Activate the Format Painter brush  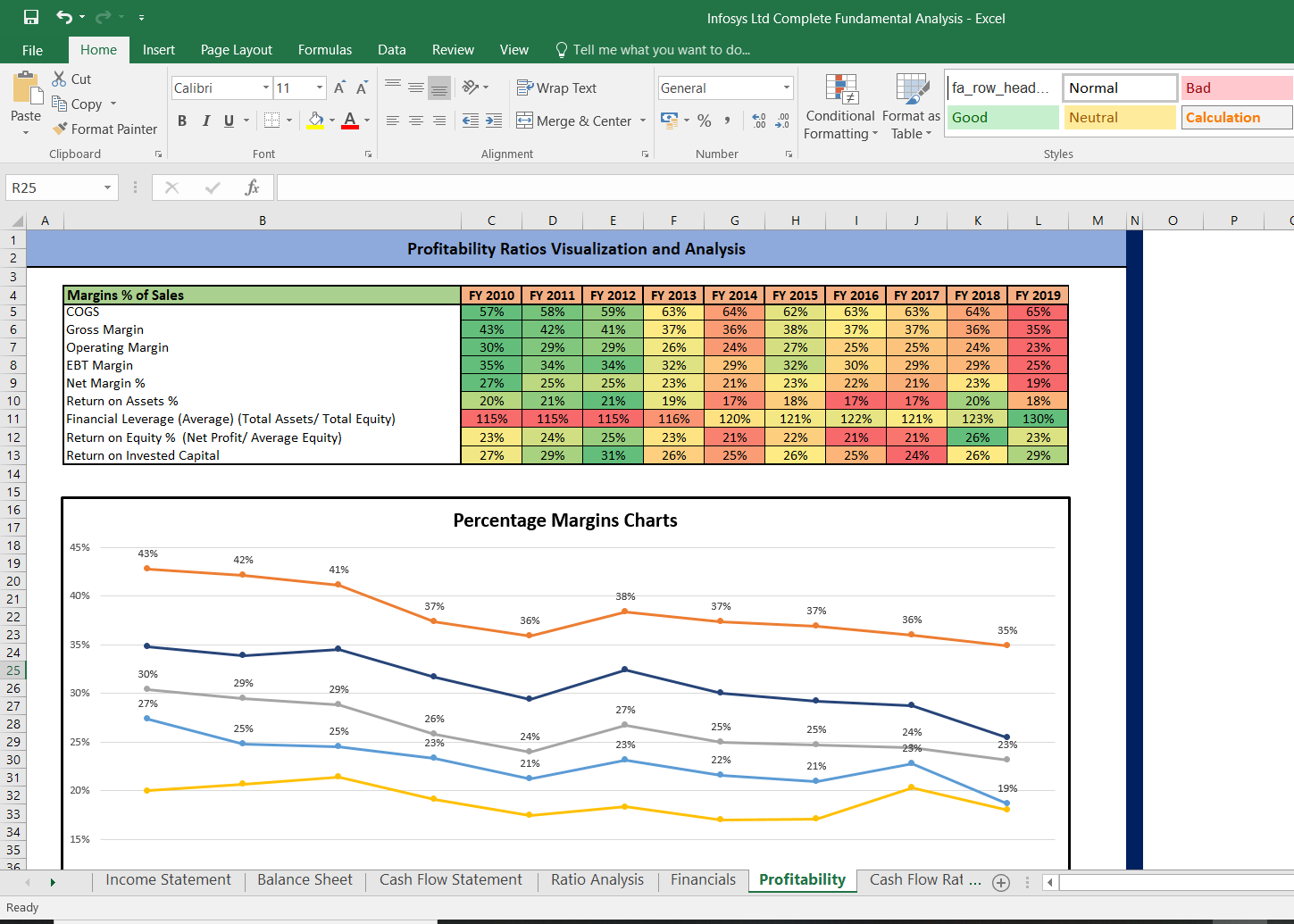pyautogui.click(x=60, y=129)
